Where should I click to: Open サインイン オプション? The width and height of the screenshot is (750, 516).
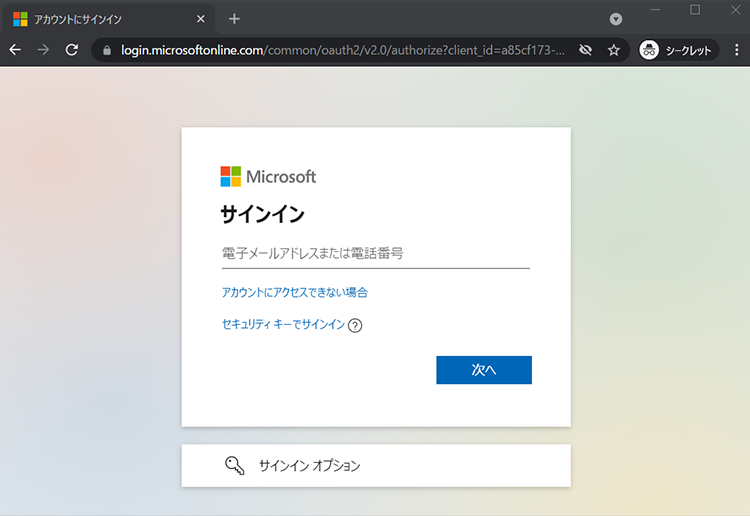(x=376, y=465)
